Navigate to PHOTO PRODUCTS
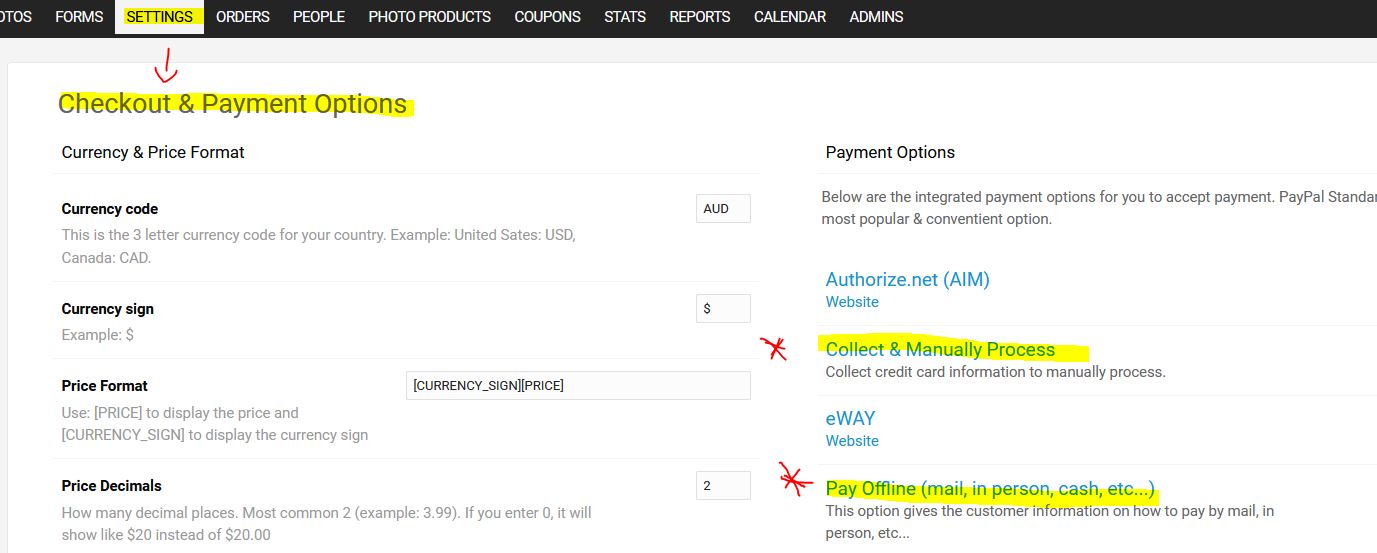Viewport: 1377px width, 553px height. tap(430, 17)
